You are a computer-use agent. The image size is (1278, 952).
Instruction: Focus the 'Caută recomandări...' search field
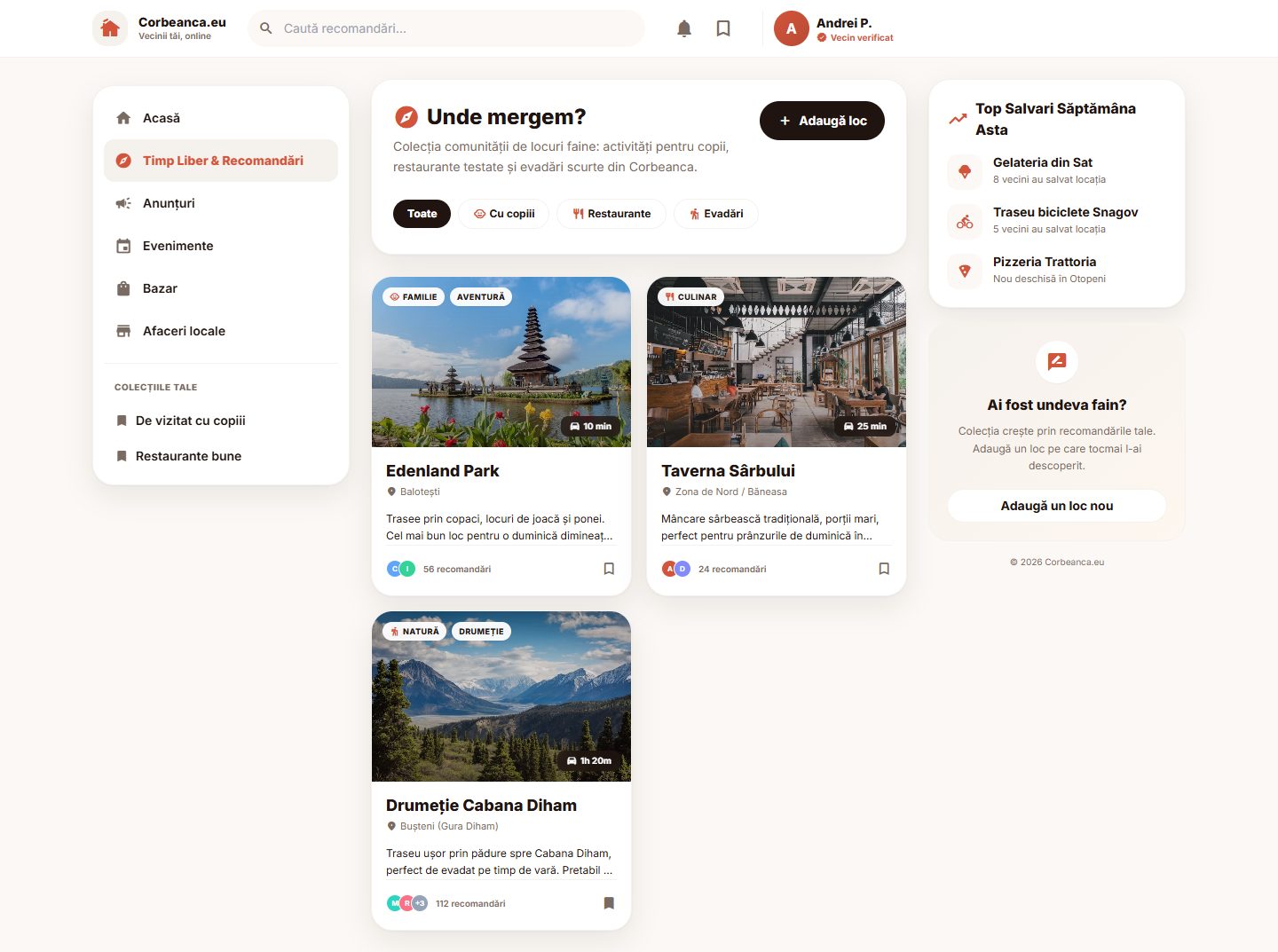click(446, 28)
